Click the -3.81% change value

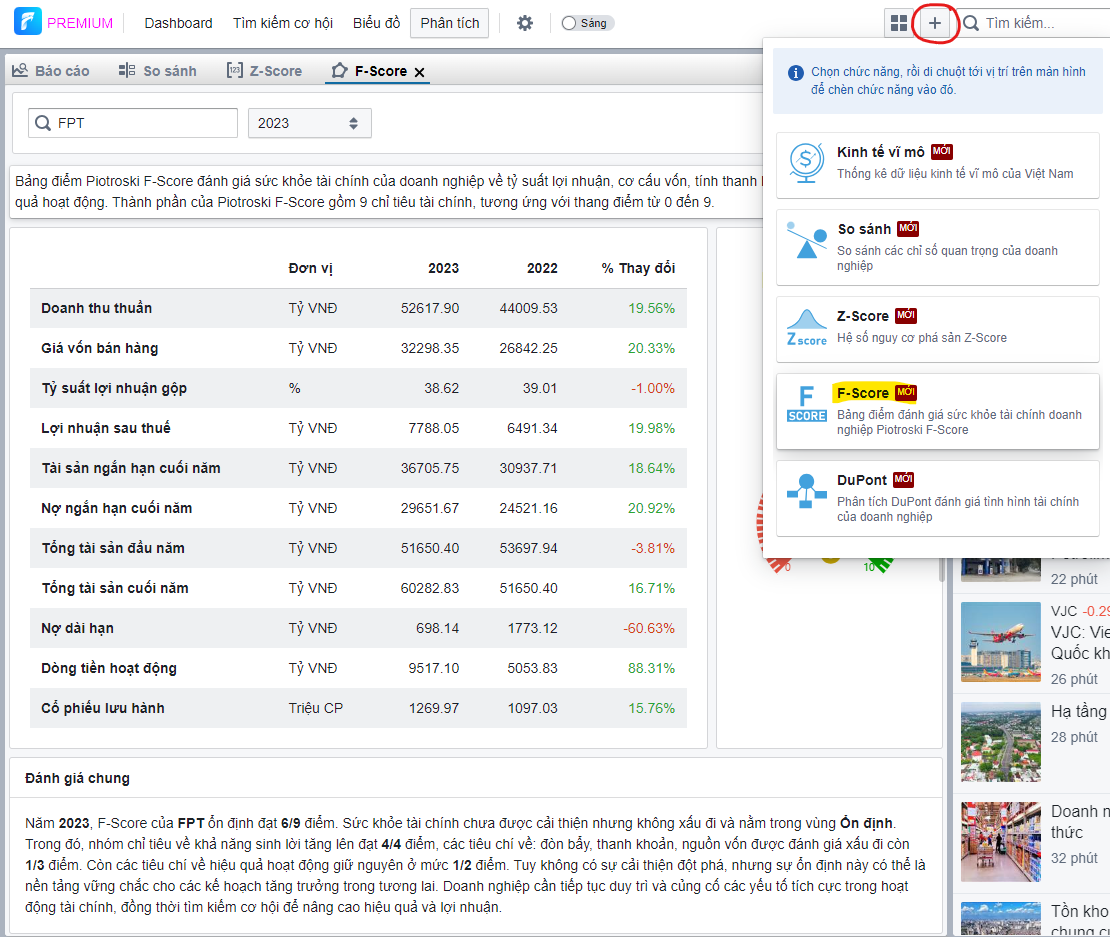click(653, 548)
